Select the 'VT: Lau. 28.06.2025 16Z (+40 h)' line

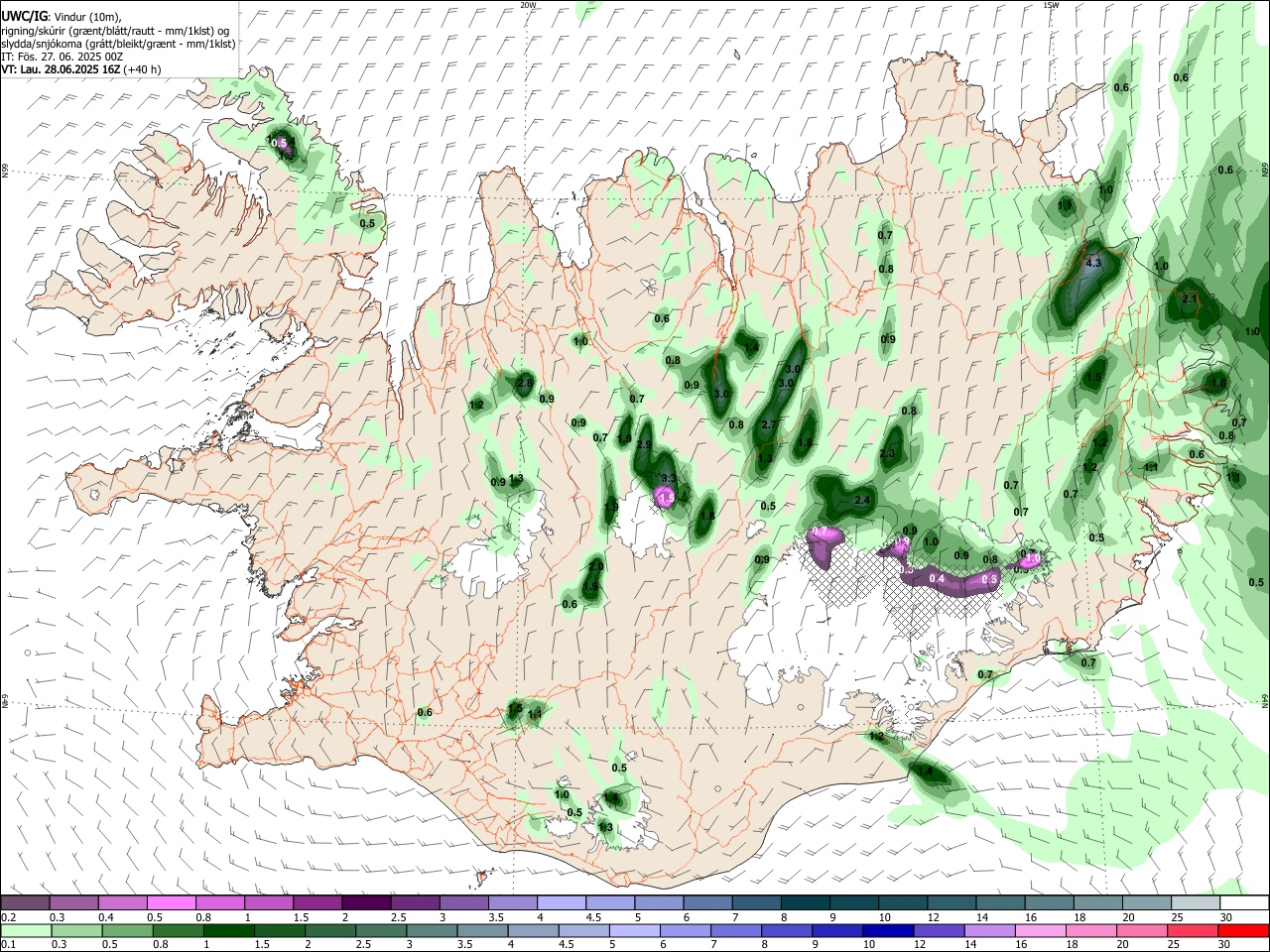80,69
